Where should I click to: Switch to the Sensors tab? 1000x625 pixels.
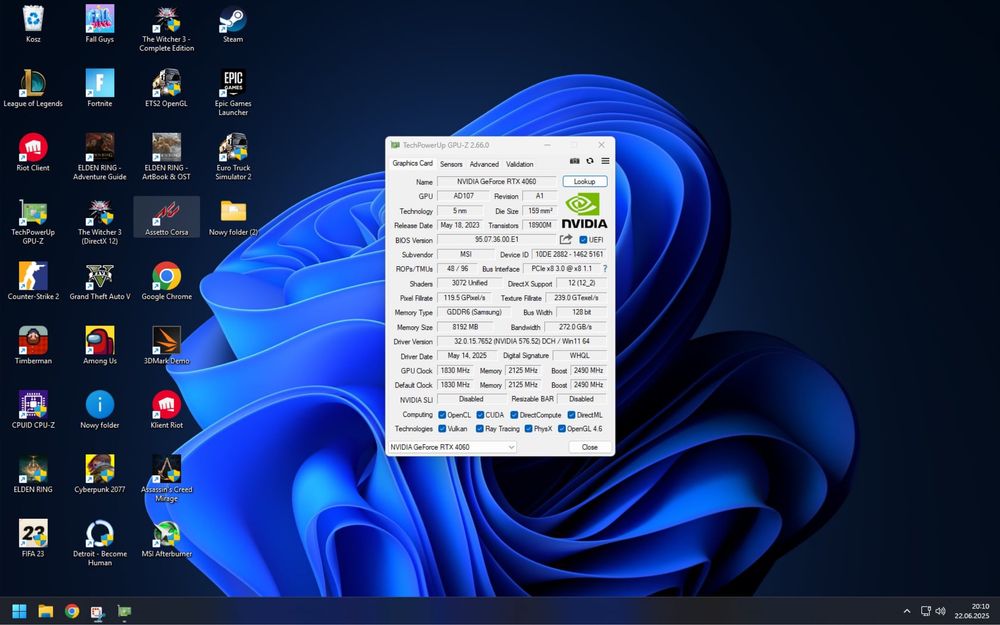click(x=451, y=164)
